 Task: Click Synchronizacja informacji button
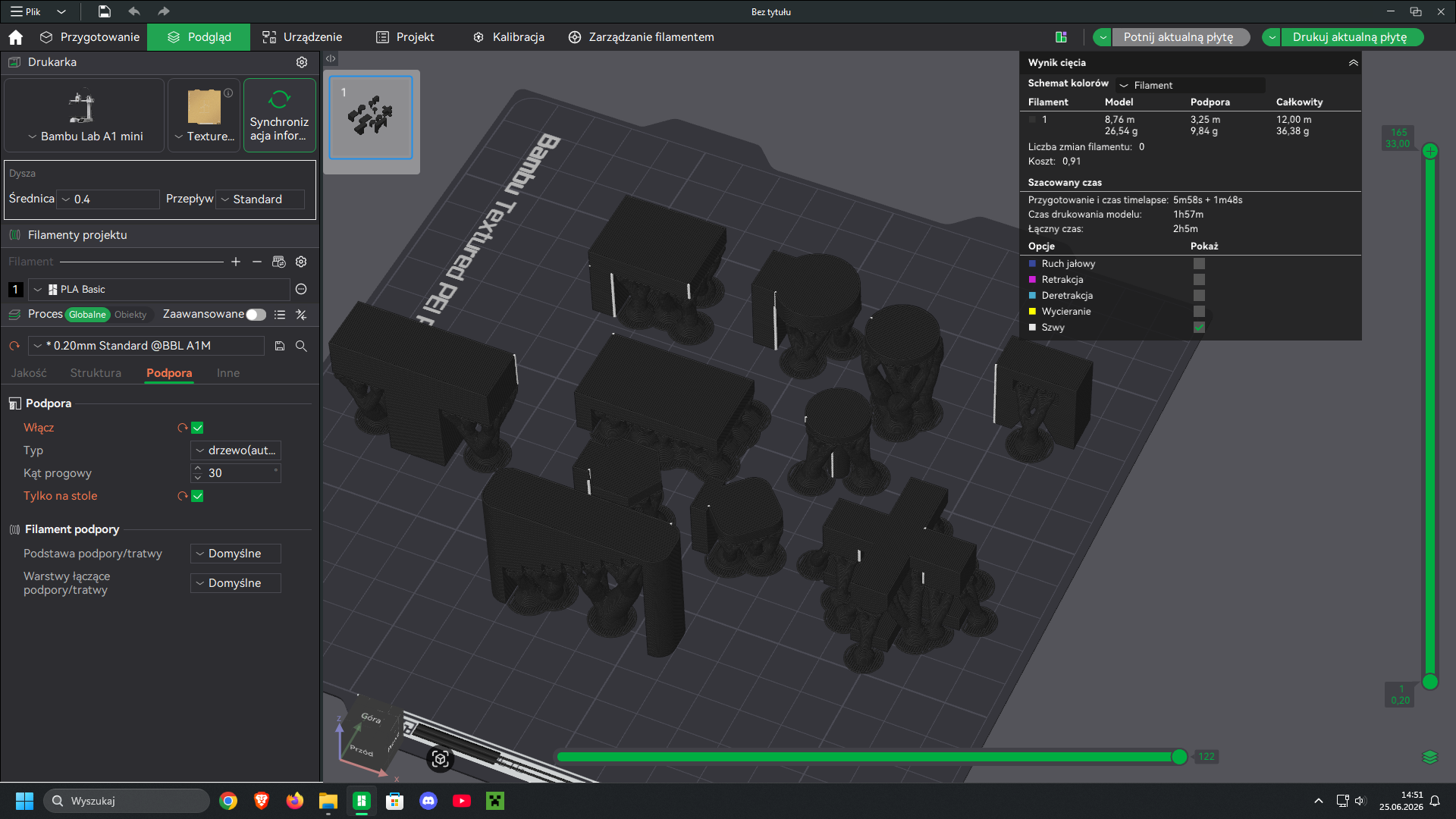tap(280, 115)
